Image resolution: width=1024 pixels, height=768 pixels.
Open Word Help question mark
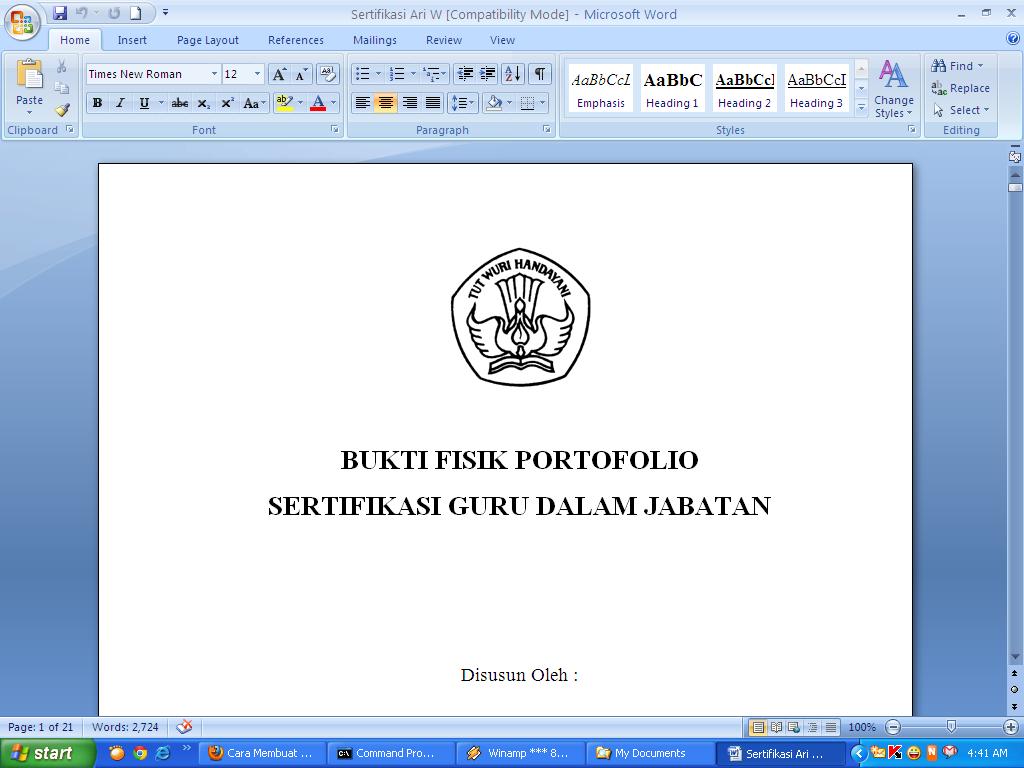pos(1013,39)
